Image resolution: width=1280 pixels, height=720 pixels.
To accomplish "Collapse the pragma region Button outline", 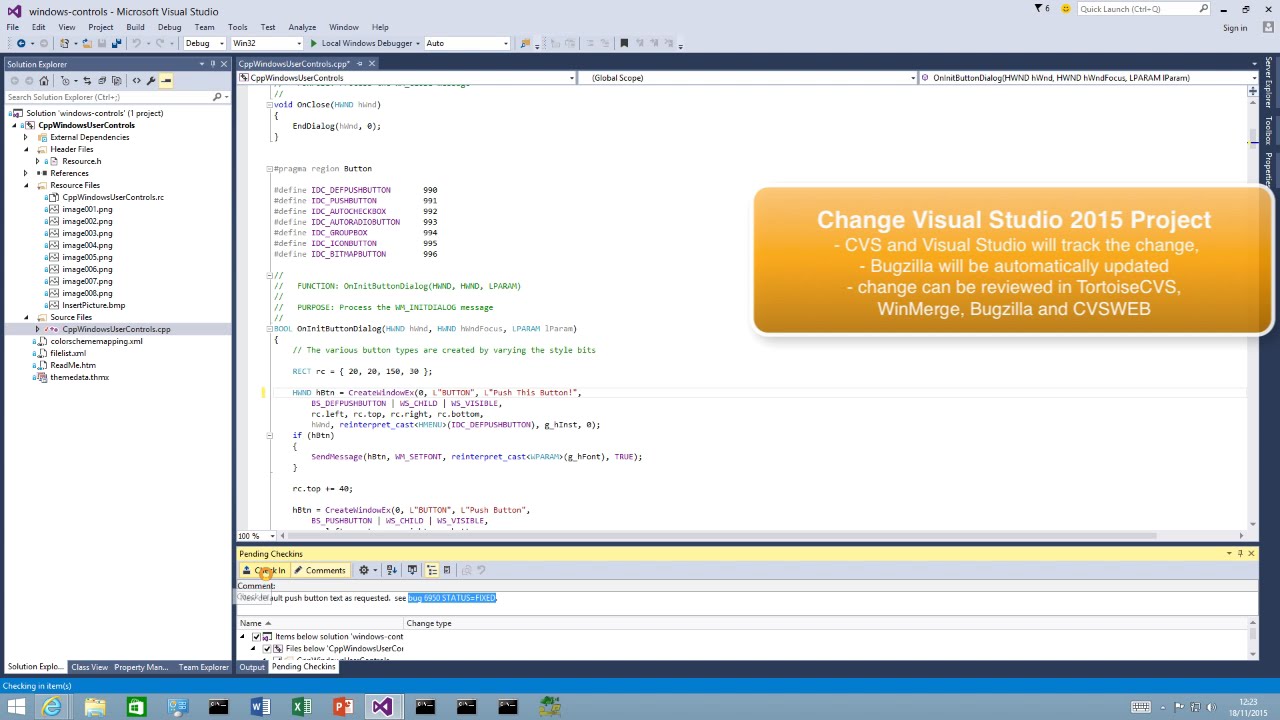I will [269, 169].
